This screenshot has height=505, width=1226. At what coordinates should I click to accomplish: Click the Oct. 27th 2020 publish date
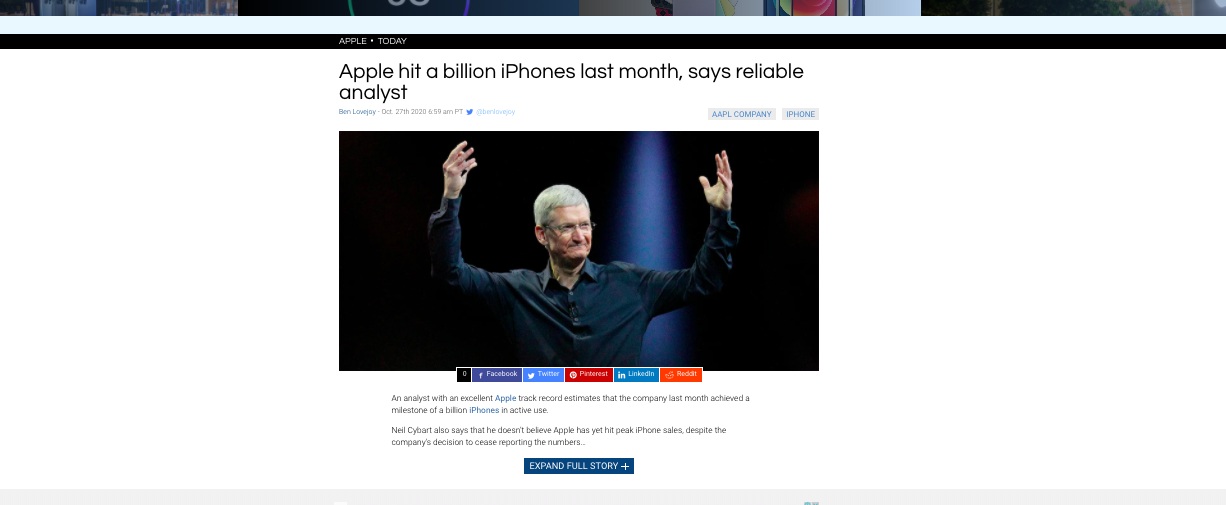[x=422, y=112]
